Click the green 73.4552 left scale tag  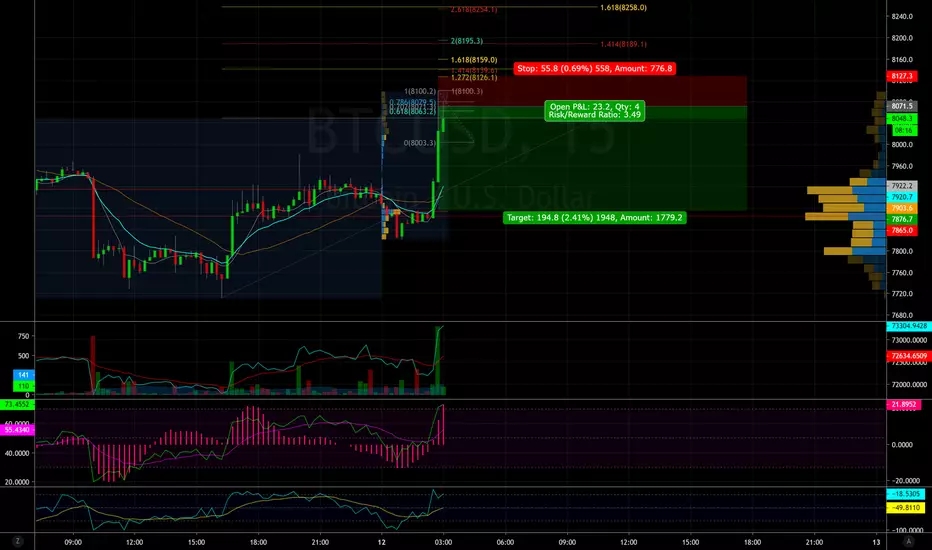pos(17,404)
